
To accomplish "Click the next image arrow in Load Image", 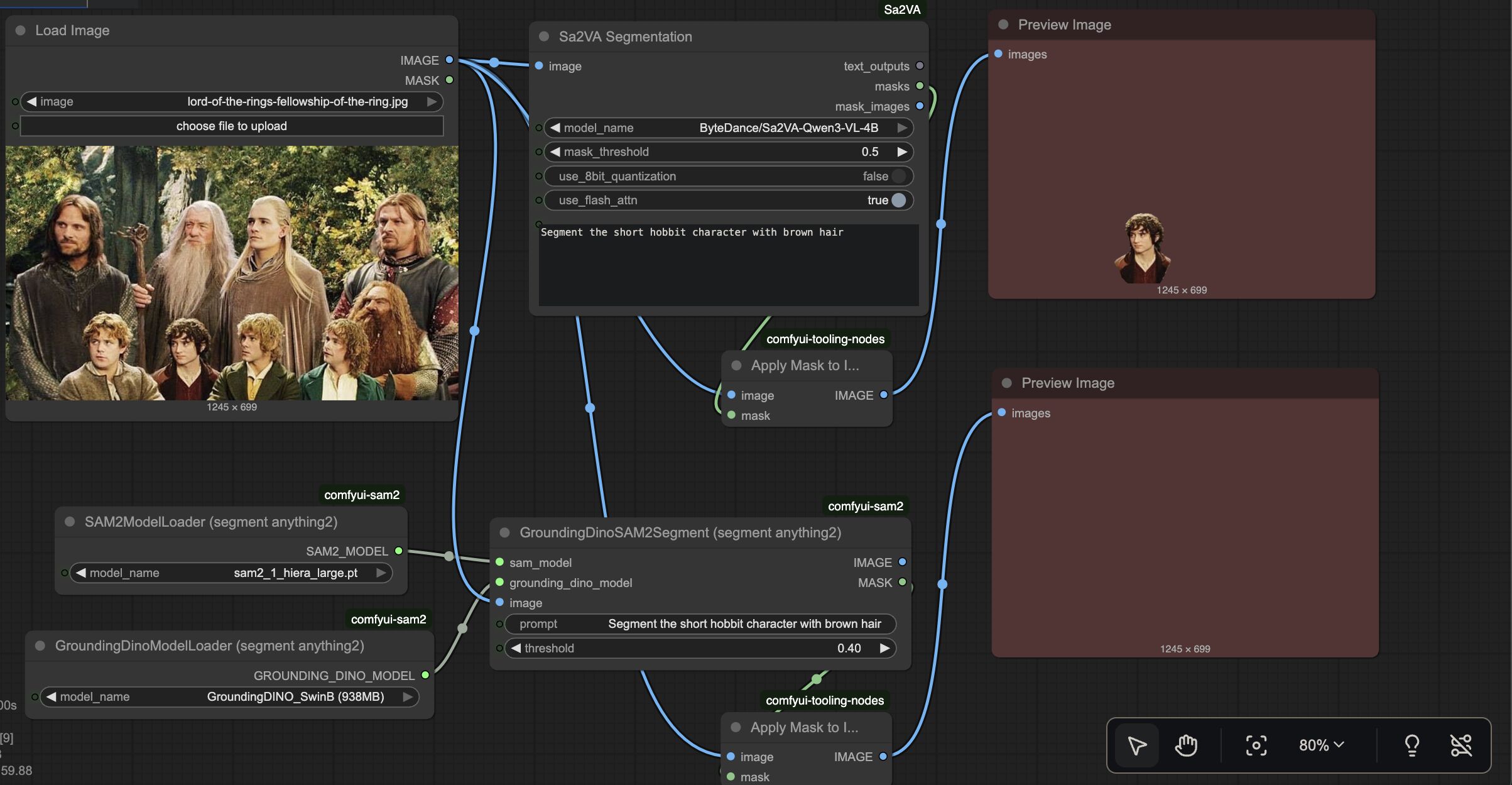I will 432,101.
